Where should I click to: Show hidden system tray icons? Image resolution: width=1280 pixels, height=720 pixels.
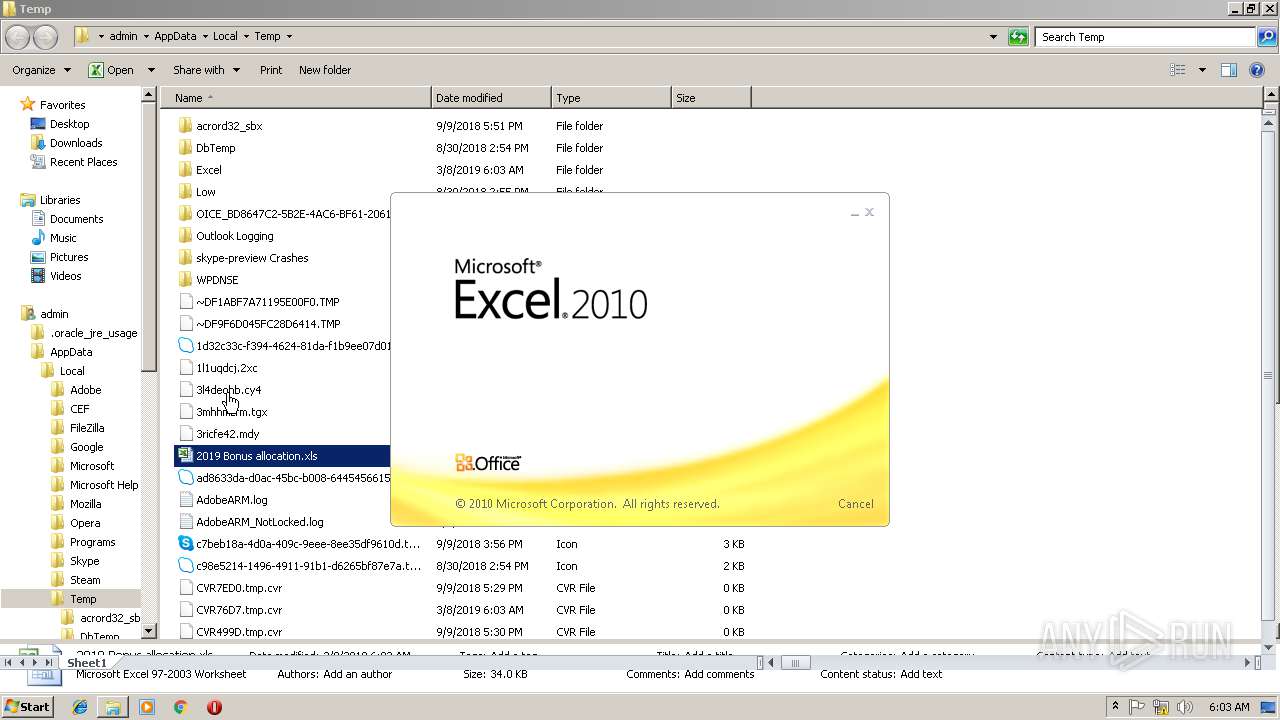tap(1115, 707)
